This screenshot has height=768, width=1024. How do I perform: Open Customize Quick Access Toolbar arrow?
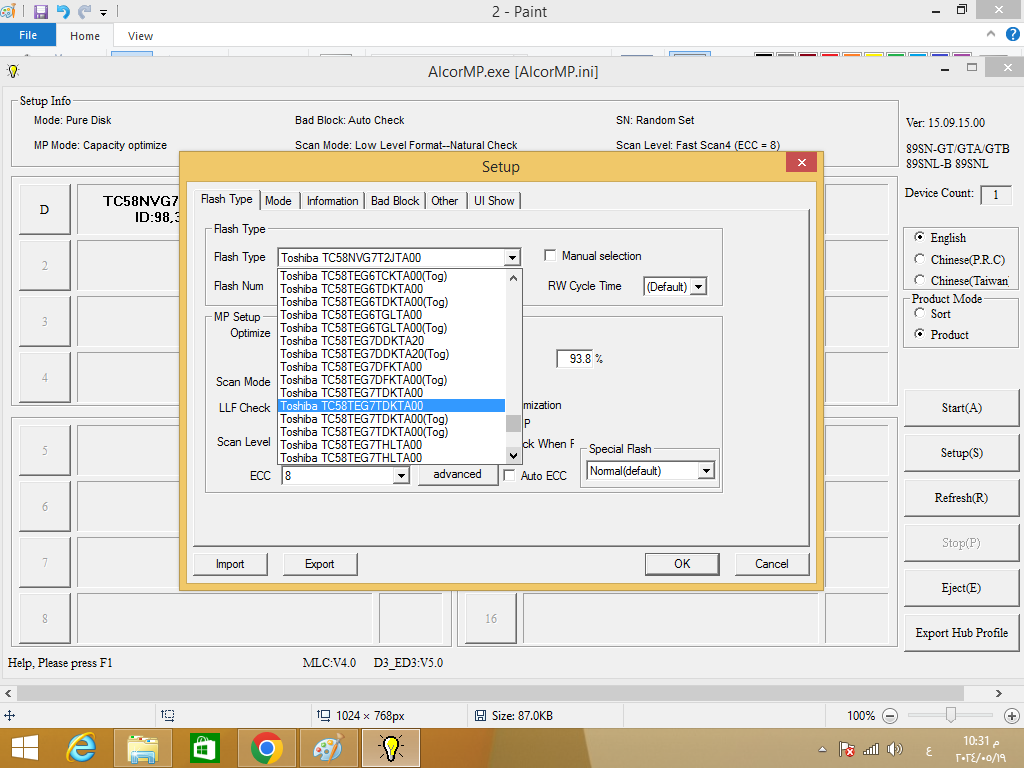point(103,12)
